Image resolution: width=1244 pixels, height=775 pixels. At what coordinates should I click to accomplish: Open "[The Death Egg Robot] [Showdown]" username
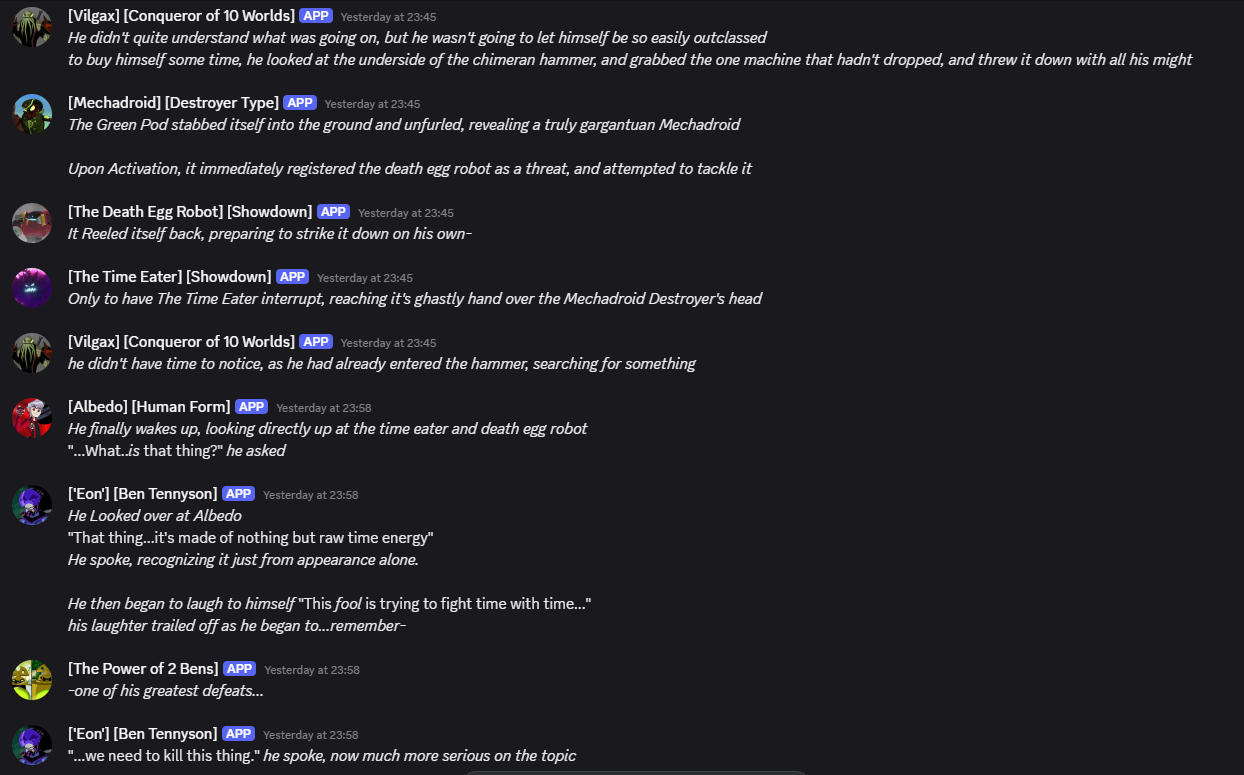coord(190,212)
